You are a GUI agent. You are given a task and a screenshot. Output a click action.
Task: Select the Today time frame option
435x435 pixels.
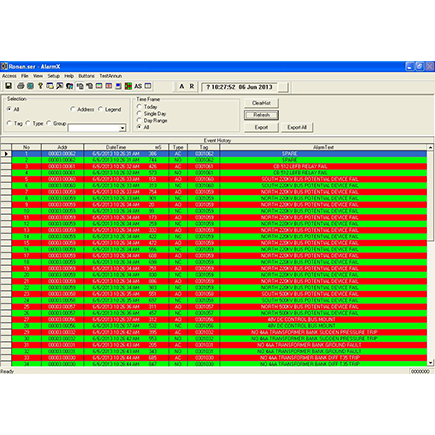pyautogui.click(x=139, y=106)
